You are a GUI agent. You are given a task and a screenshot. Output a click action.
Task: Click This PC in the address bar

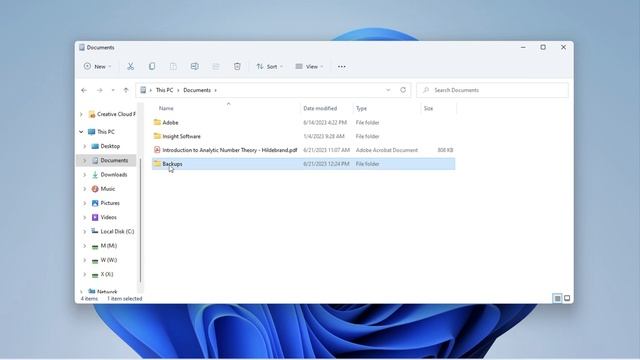[164, 90]
